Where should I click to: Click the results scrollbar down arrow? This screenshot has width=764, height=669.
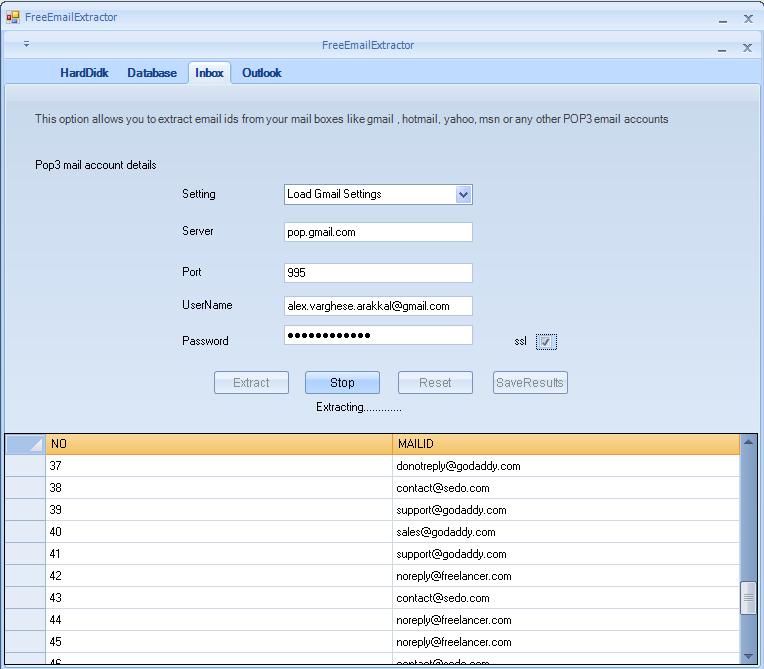point(748,656)
